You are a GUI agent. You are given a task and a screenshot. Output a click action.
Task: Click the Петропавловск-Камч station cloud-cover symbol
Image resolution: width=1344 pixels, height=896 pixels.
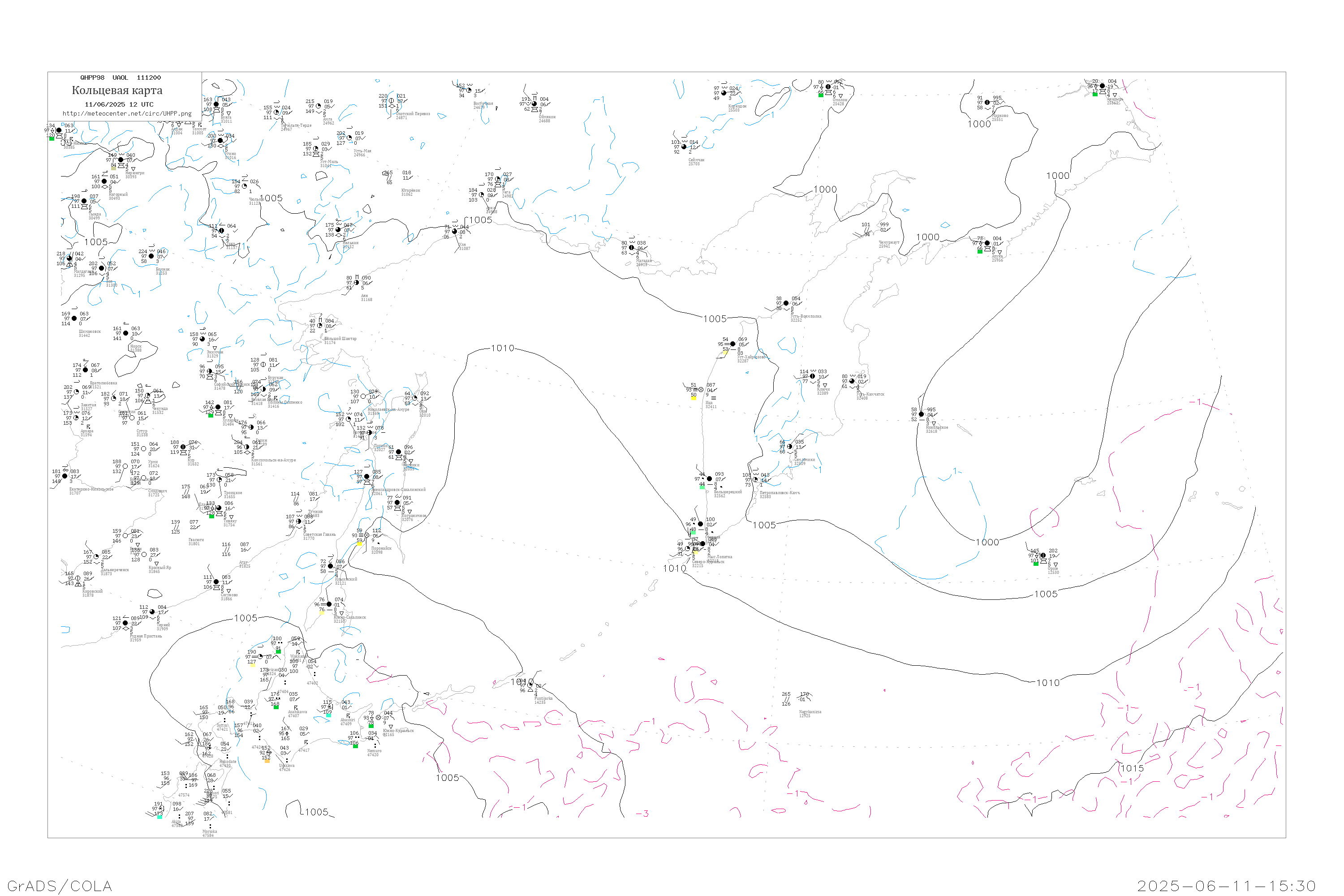[755, 480]
